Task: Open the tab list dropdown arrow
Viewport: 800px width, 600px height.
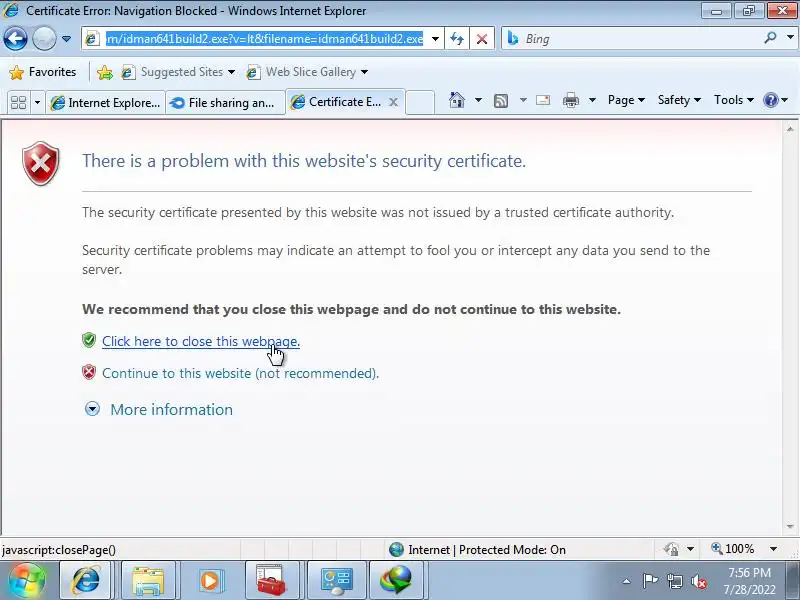Action: coord(37,103)
